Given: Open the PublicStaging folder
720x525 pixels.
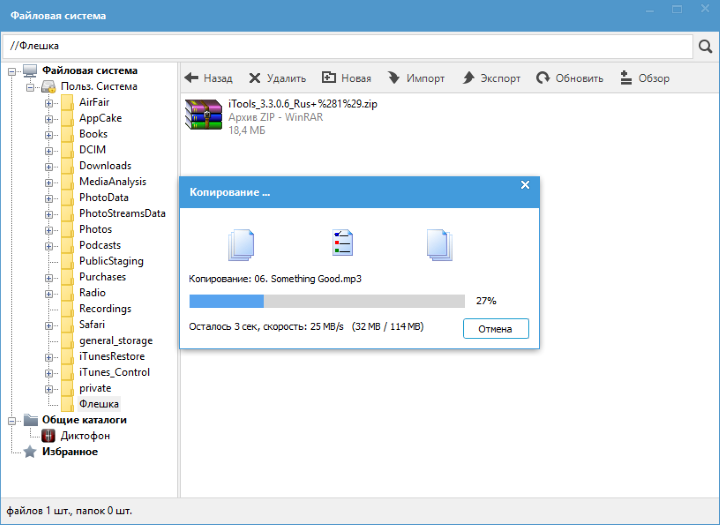Looking at the screenshot, I should (x=112, y=261).
